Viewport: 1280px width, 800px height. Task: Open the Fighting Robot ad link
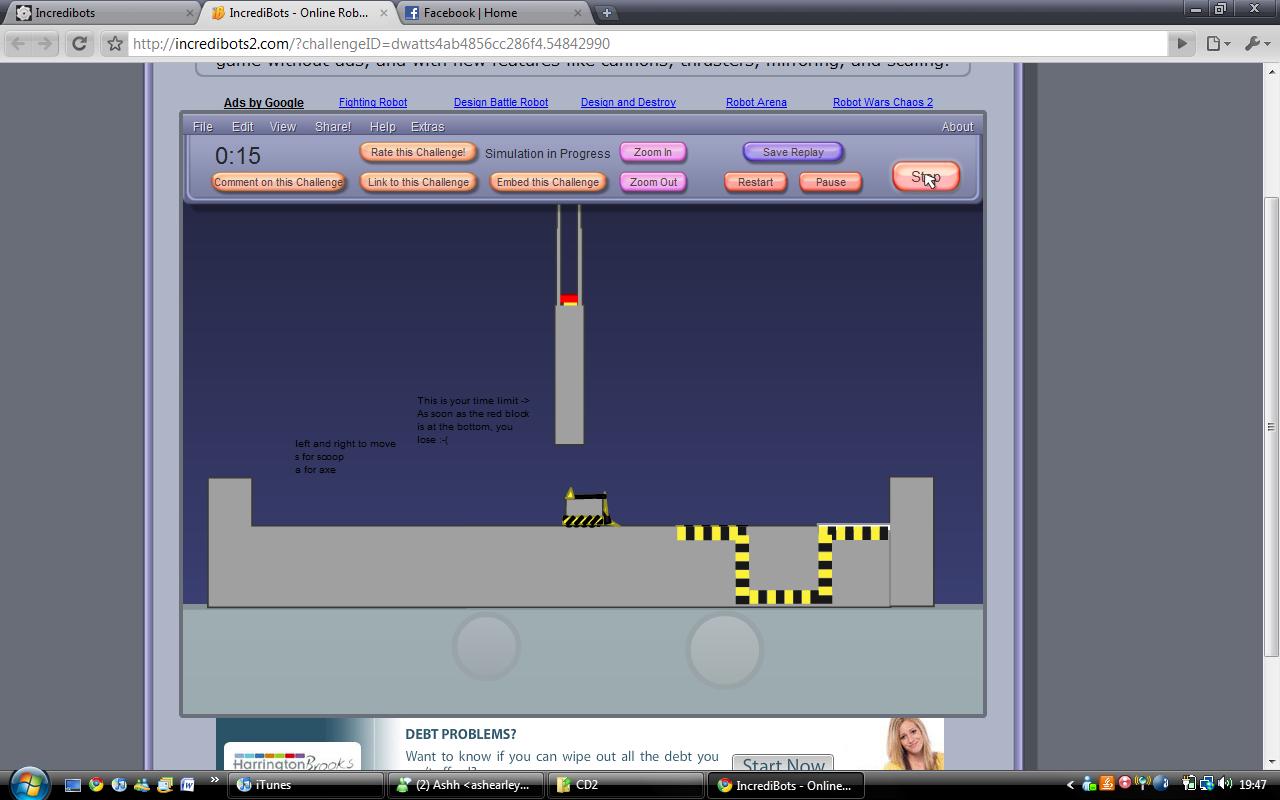(373, 102)
